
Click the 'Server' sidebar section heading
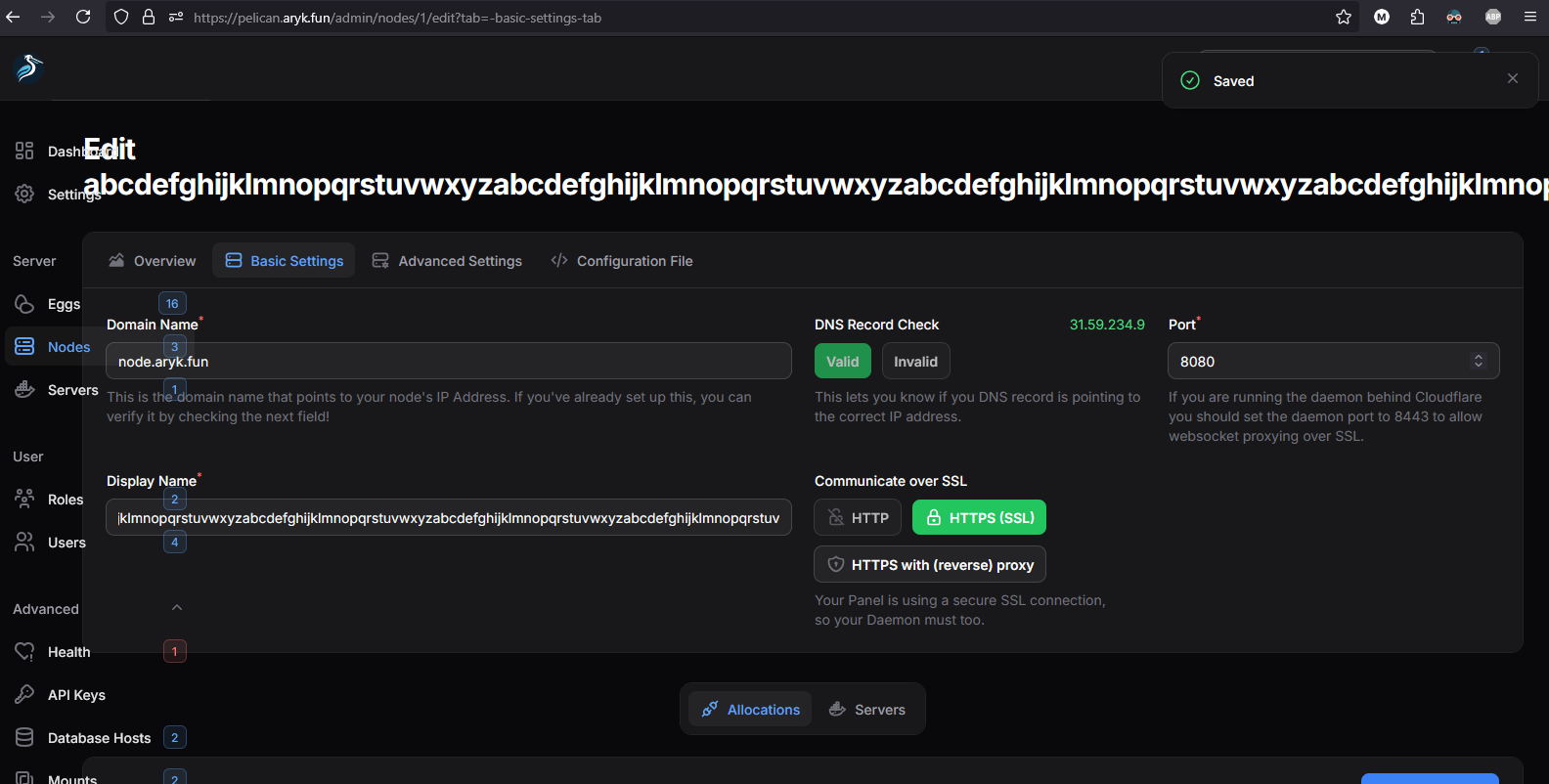click(34, 261)
